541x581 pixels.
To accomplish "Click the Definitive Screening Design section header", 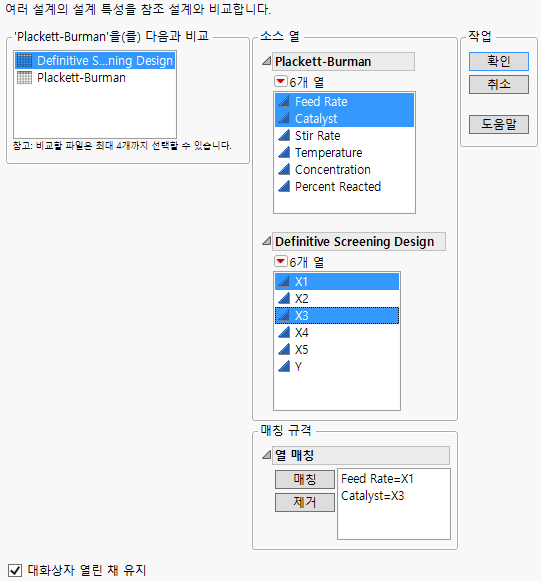I will [359, 241].
